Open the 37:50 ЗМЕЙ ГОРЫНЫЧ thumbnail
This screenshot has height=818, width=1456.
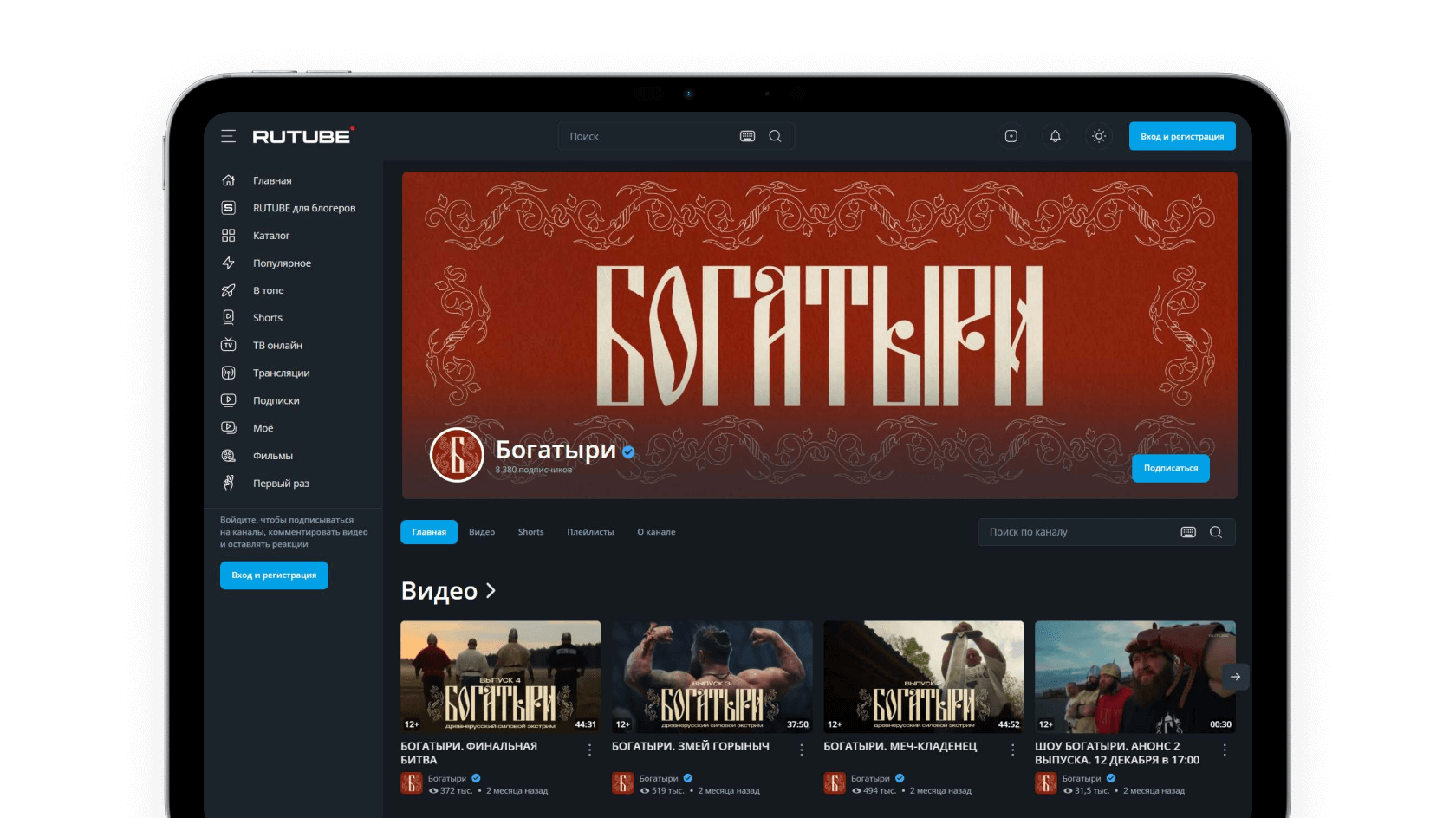(x=712, y=677)
